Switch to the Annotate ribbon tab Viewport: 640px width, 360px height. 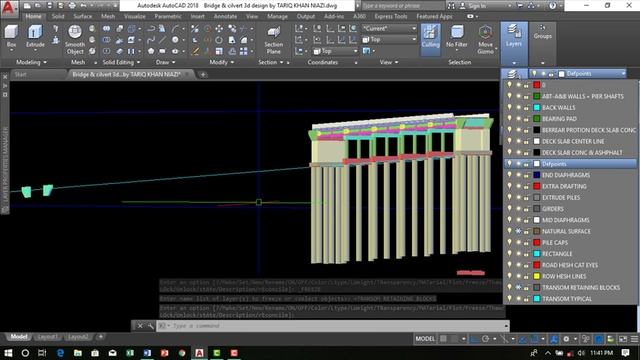[225, 16]
